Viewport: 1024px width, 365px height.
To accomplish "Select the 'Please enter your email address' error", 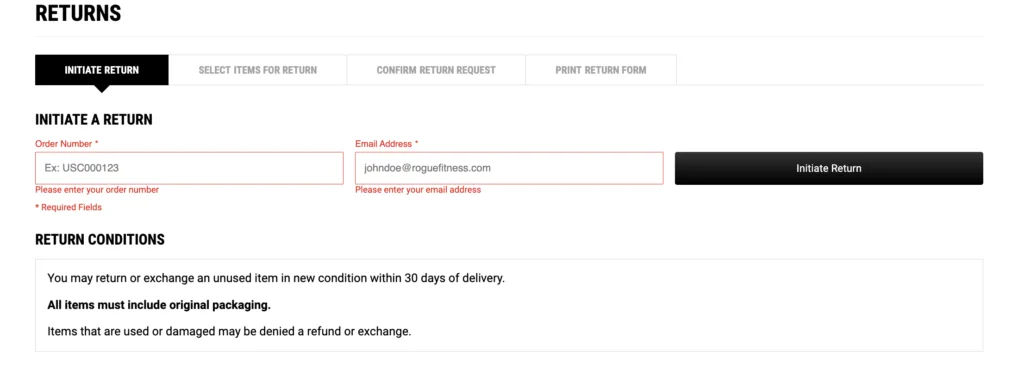I will [418, 190].
